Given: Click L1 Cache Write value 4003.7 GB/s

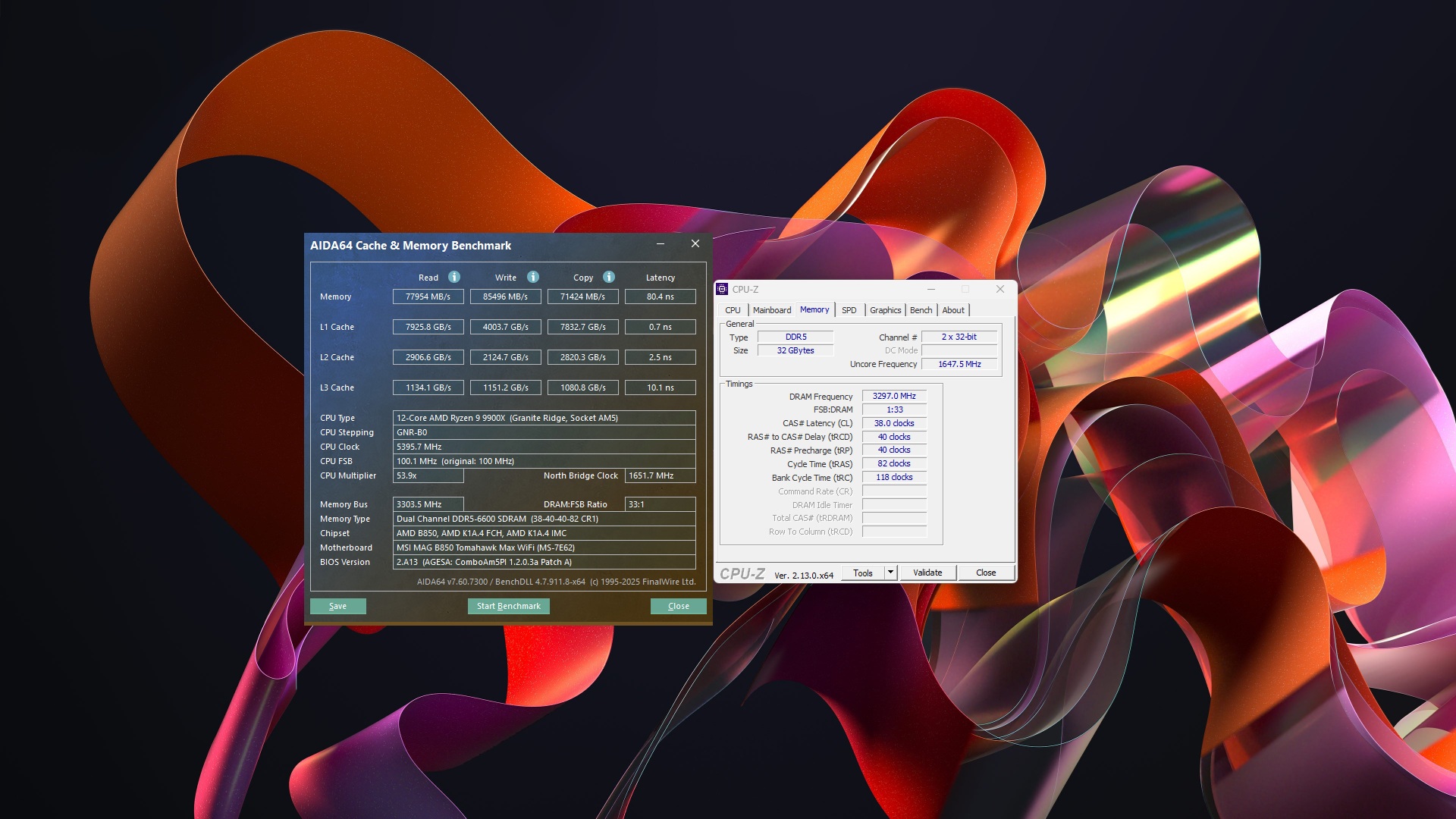Looking at the screenshot, I should [506, 327].
